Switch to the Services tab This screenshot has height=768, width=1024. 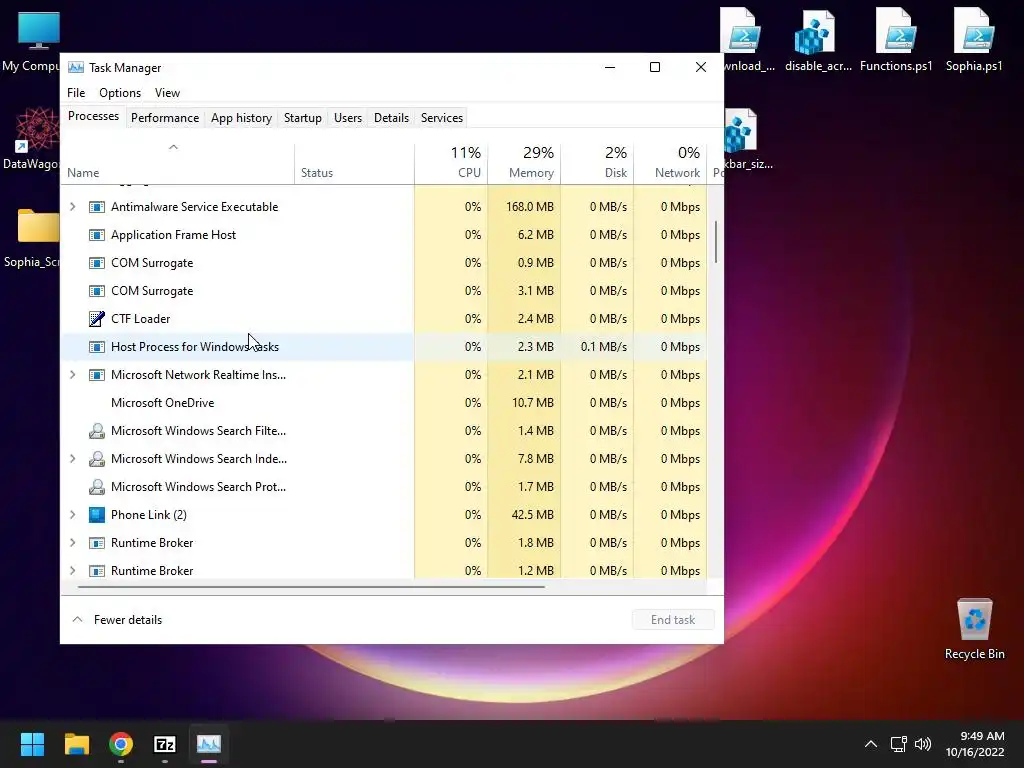(441, 118)
